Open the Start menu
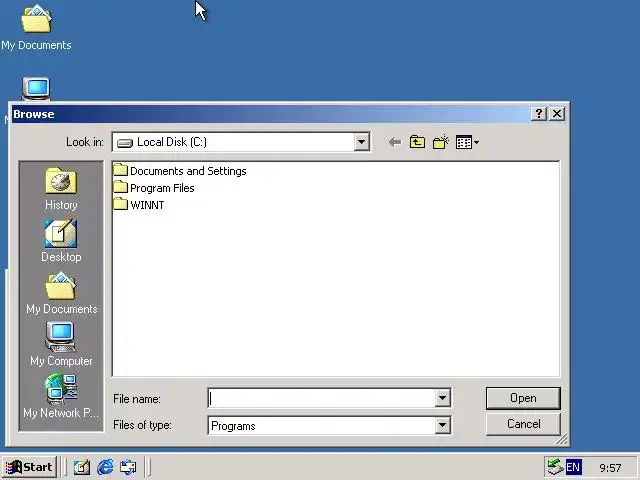The height and width of the screenshot is (480, 640). pos(29,467)
